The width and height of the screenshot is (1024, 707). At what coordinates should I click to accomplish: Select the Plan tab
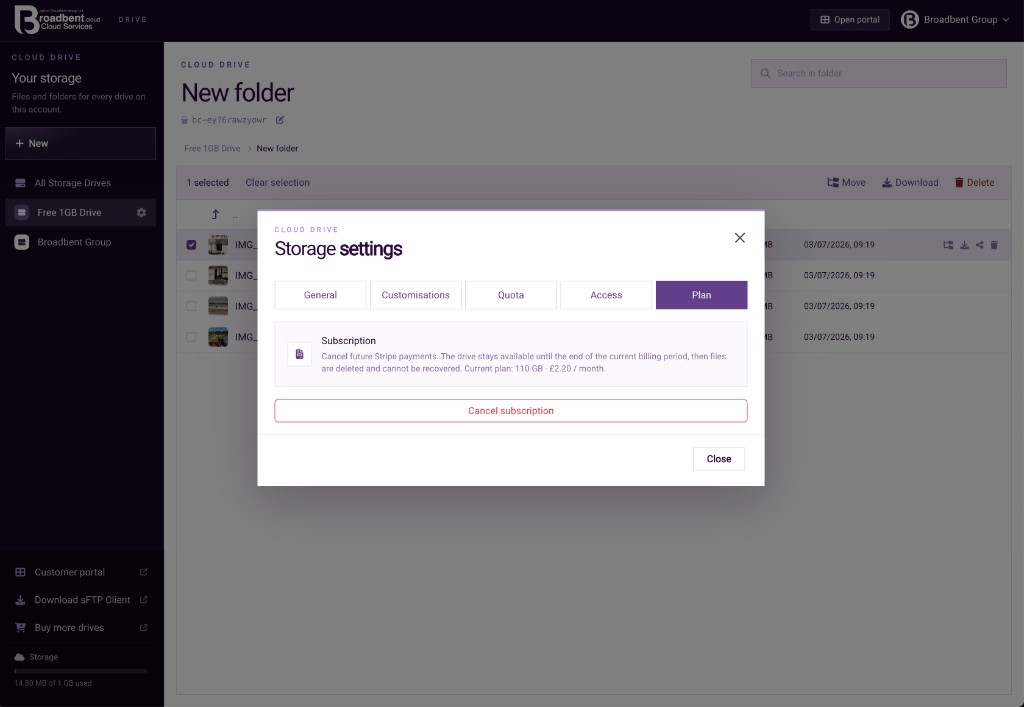tap(701, 295)
